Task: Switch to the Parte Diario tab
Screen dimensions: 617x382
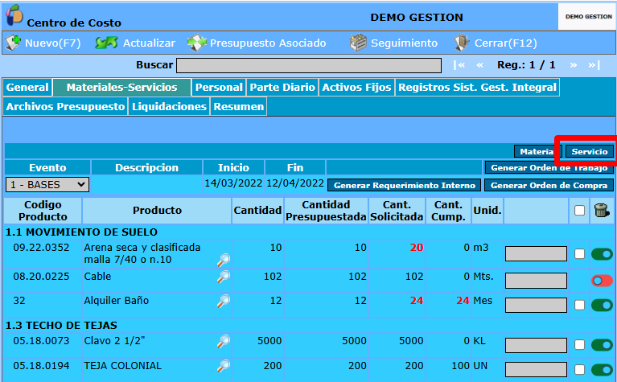Action: [x=283, y=87]
